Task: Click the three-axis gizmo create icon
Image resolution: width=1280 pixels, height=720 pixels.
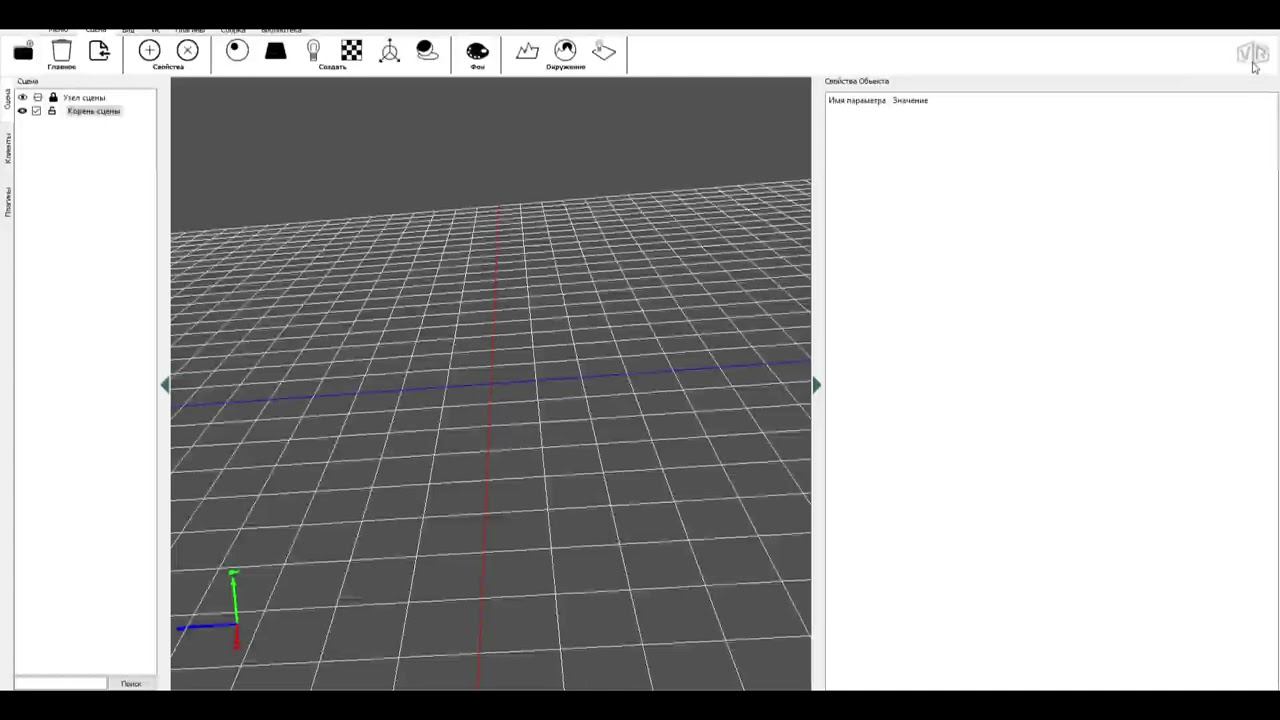Action: point(390,51)
